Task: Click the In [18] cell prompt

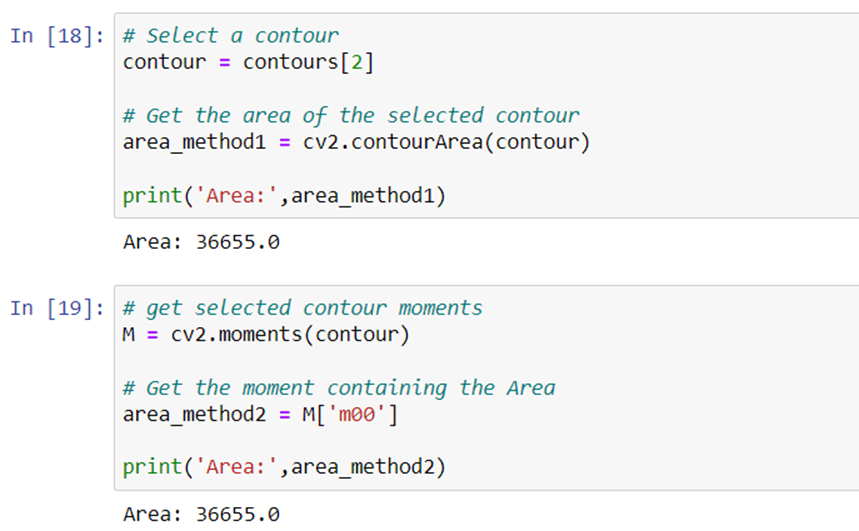Action: (x=57, y=36)
